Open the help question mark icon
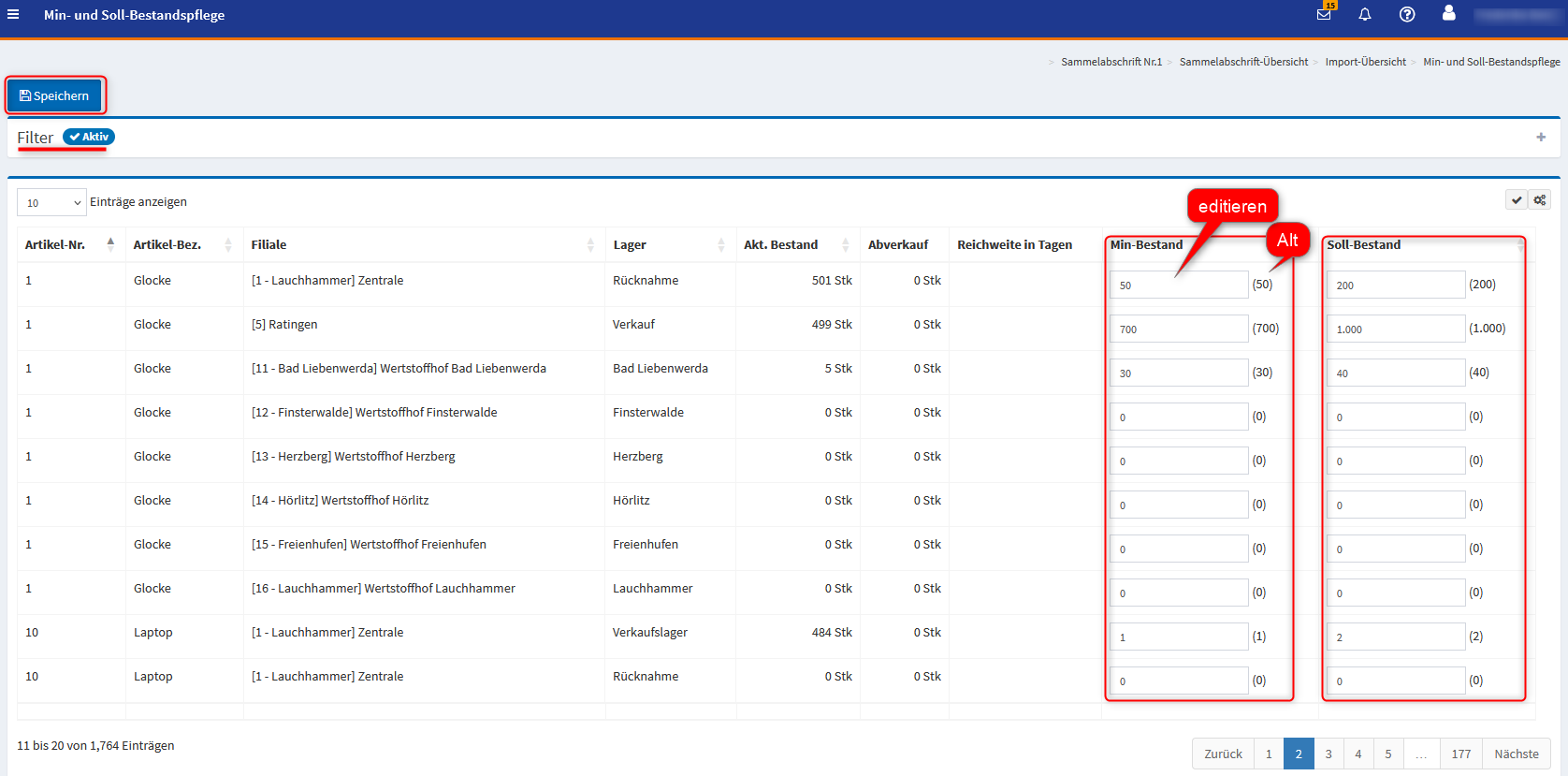Viewport: 1568px width, 776px height. [1407, 14]
